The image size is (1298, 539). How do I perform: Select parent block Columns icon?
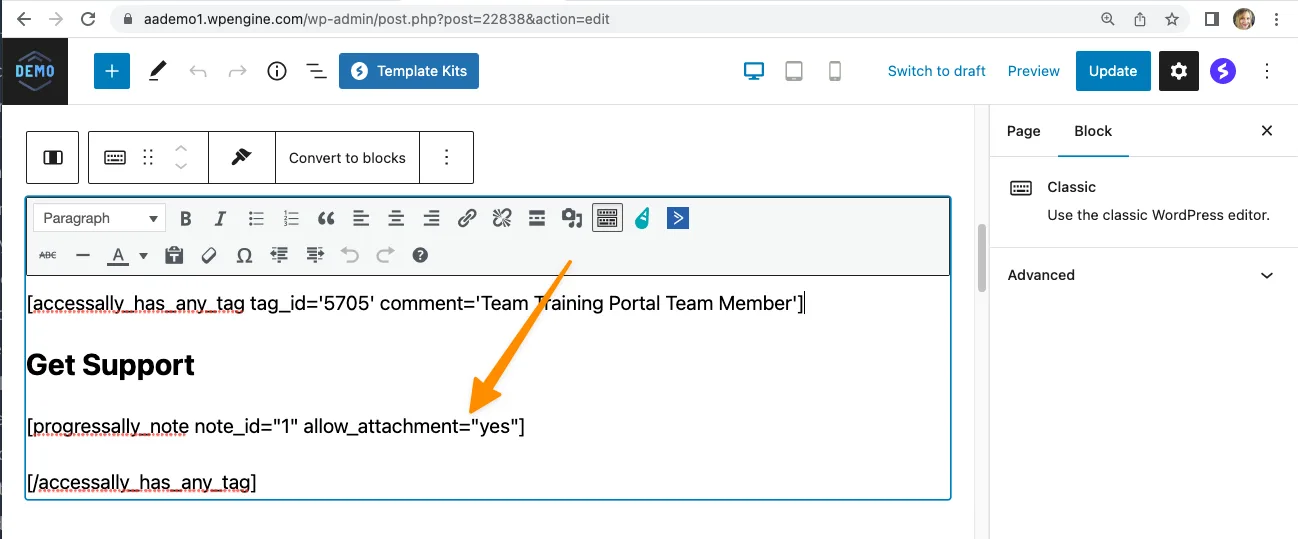pos(53,157)
